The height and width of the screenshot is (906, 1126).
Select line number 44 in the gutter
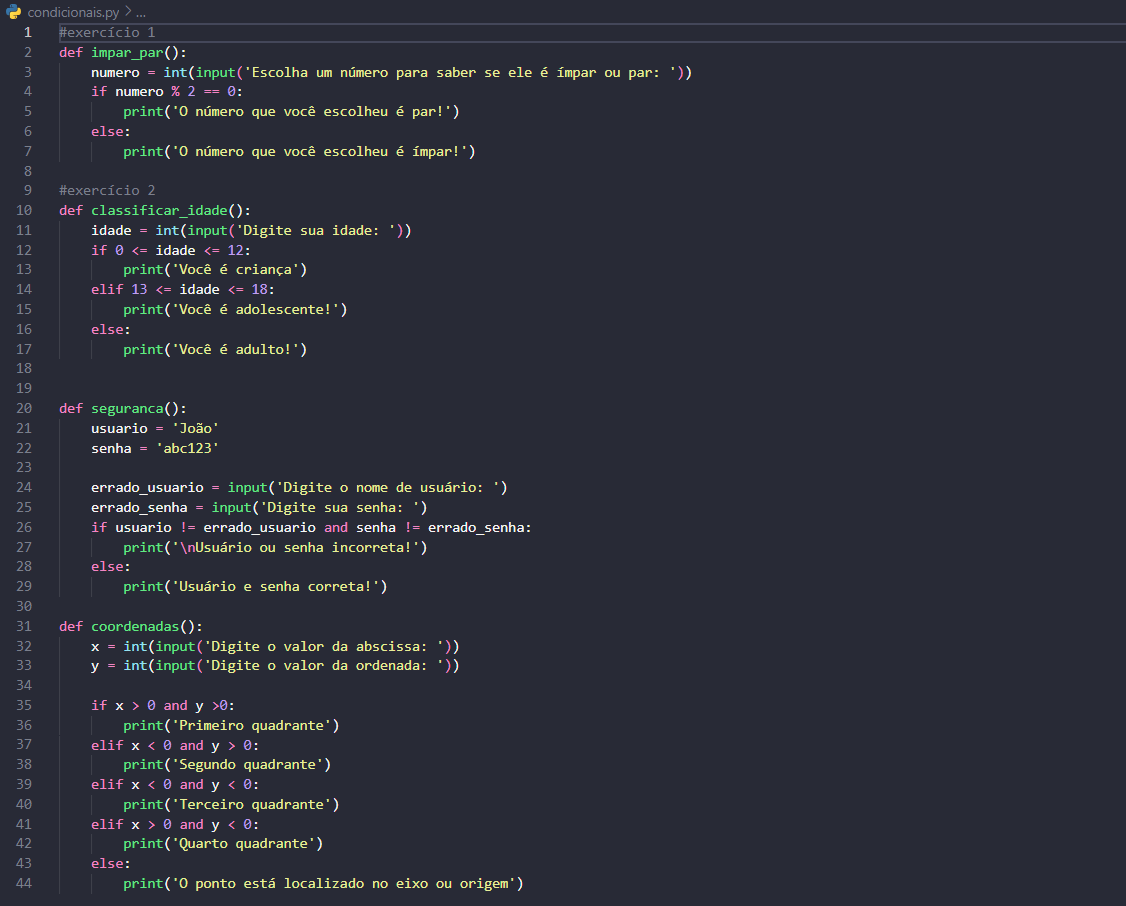pyautogui.click(x=24, y=884)
